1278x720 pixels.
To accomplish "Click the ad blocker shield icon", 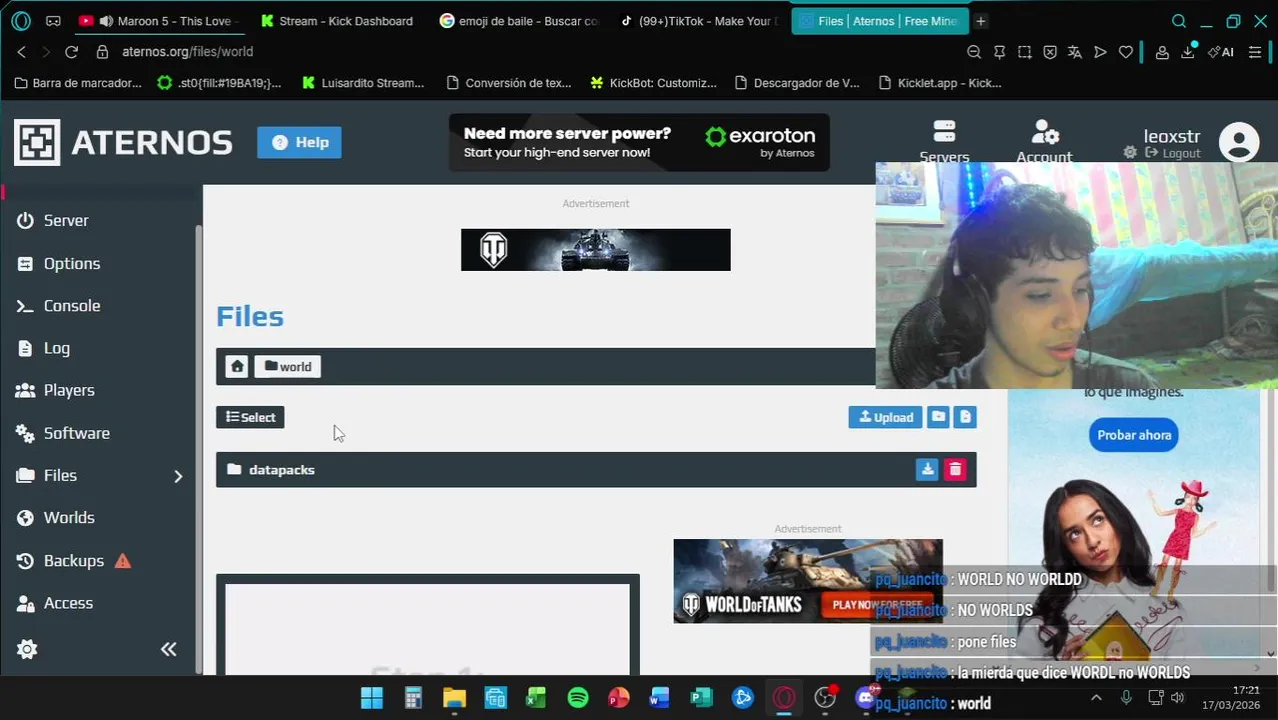I will click(1050, 52).
